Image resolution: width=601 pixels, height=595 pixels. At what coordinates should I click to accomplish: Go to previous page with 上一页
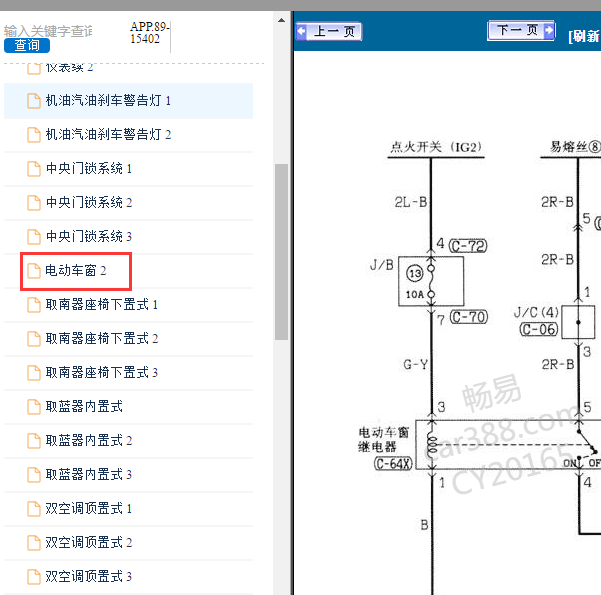[329, 31]
